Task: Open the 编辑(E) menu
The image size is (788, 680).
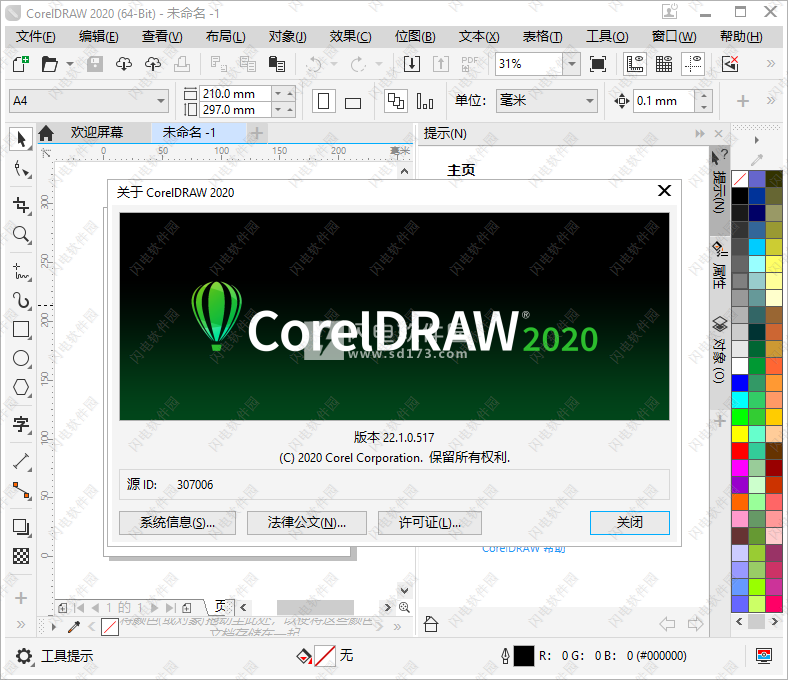Action: pyautogui.click(x=98, y=37)
